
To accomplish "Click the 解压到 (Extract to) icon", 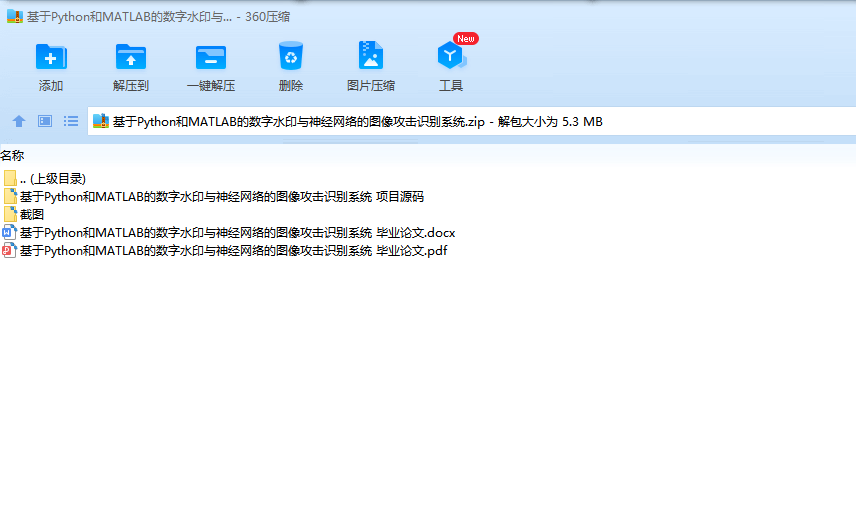I will coord(130,57).
